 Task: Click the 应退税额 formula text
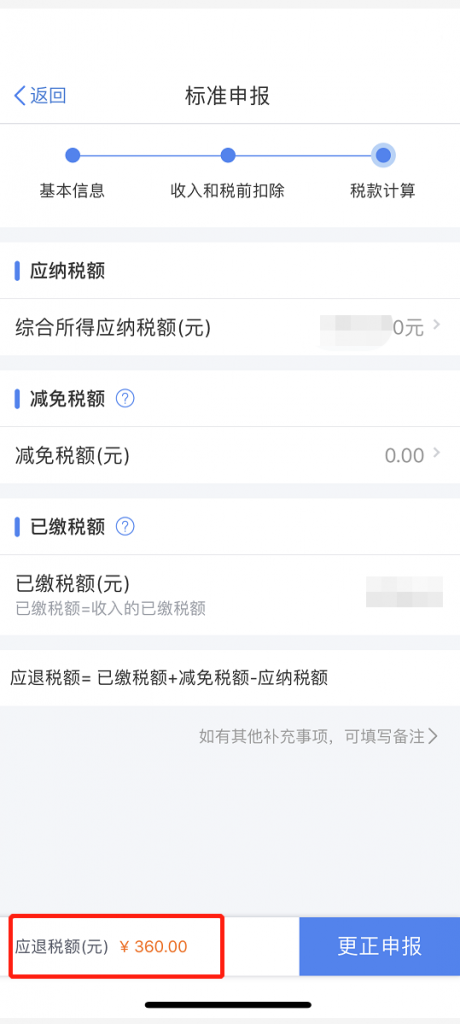point(169,678)
